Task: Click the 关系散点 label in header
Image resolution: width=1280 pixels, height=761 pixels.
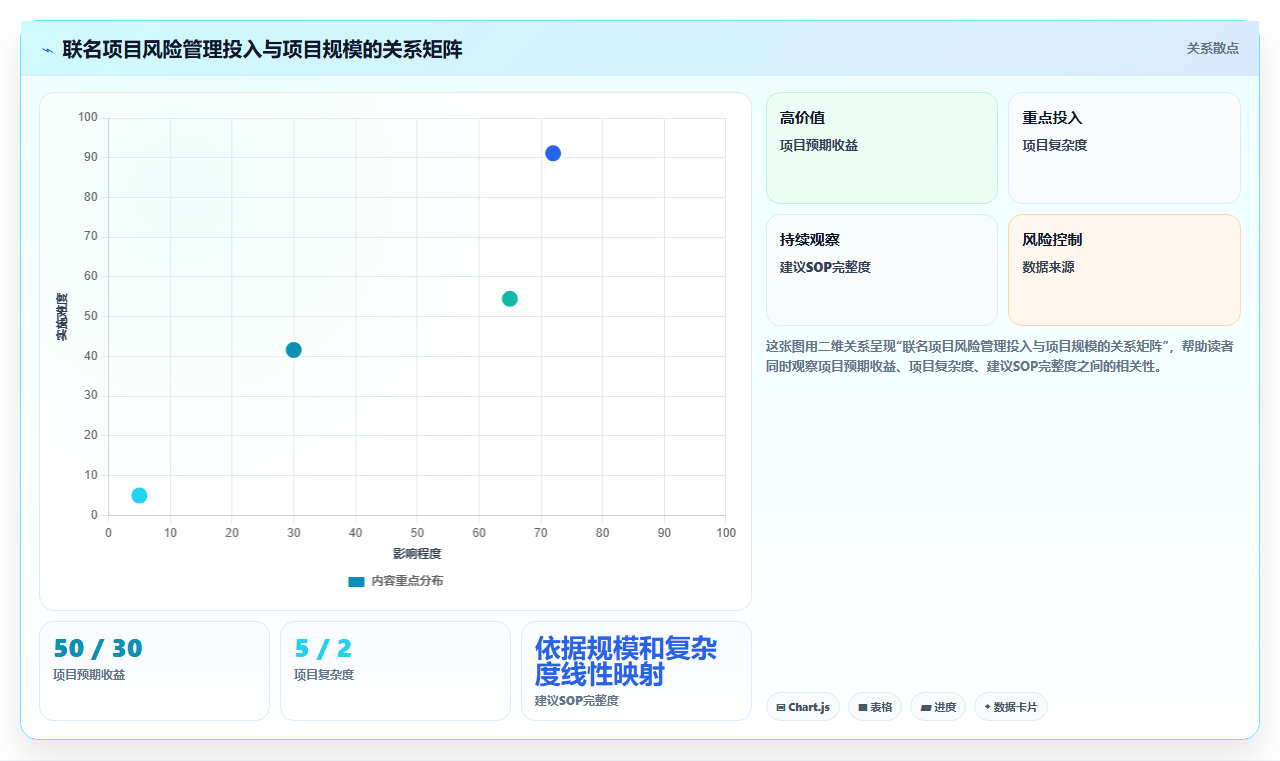Action: pos(1212,48)
